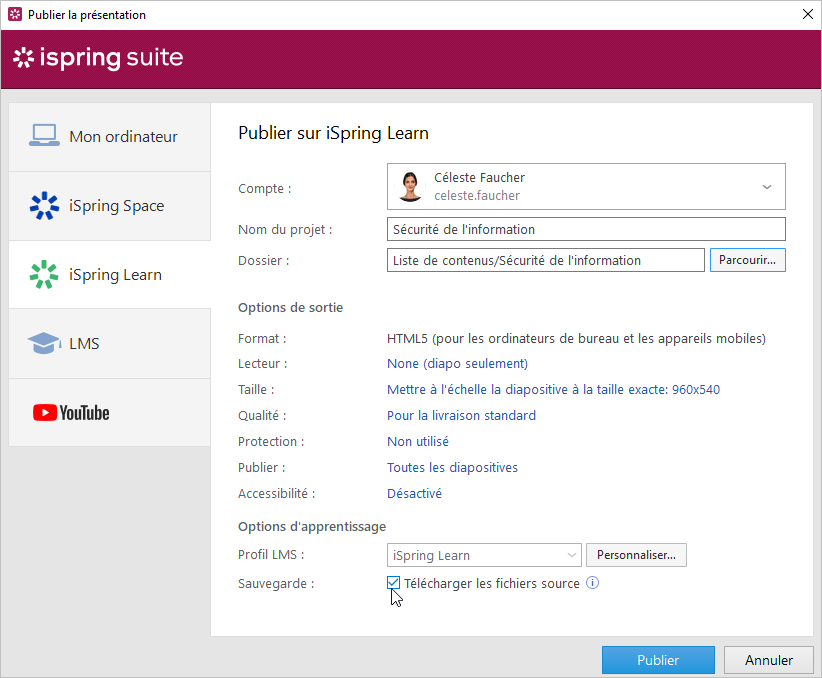
Task: Click Céleste Faucher's avatar photo
Action: point(410,187)
